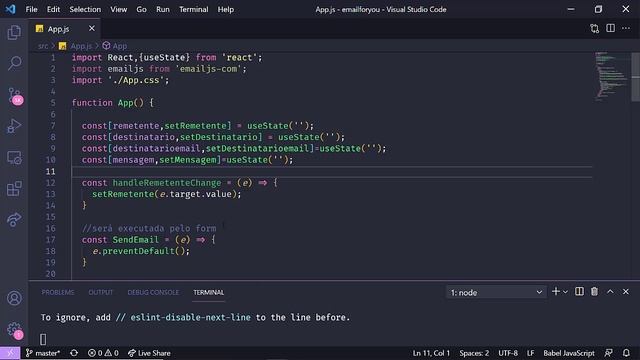Change encoding UTF-8
The image size is (640, 360).
[508, 353]
